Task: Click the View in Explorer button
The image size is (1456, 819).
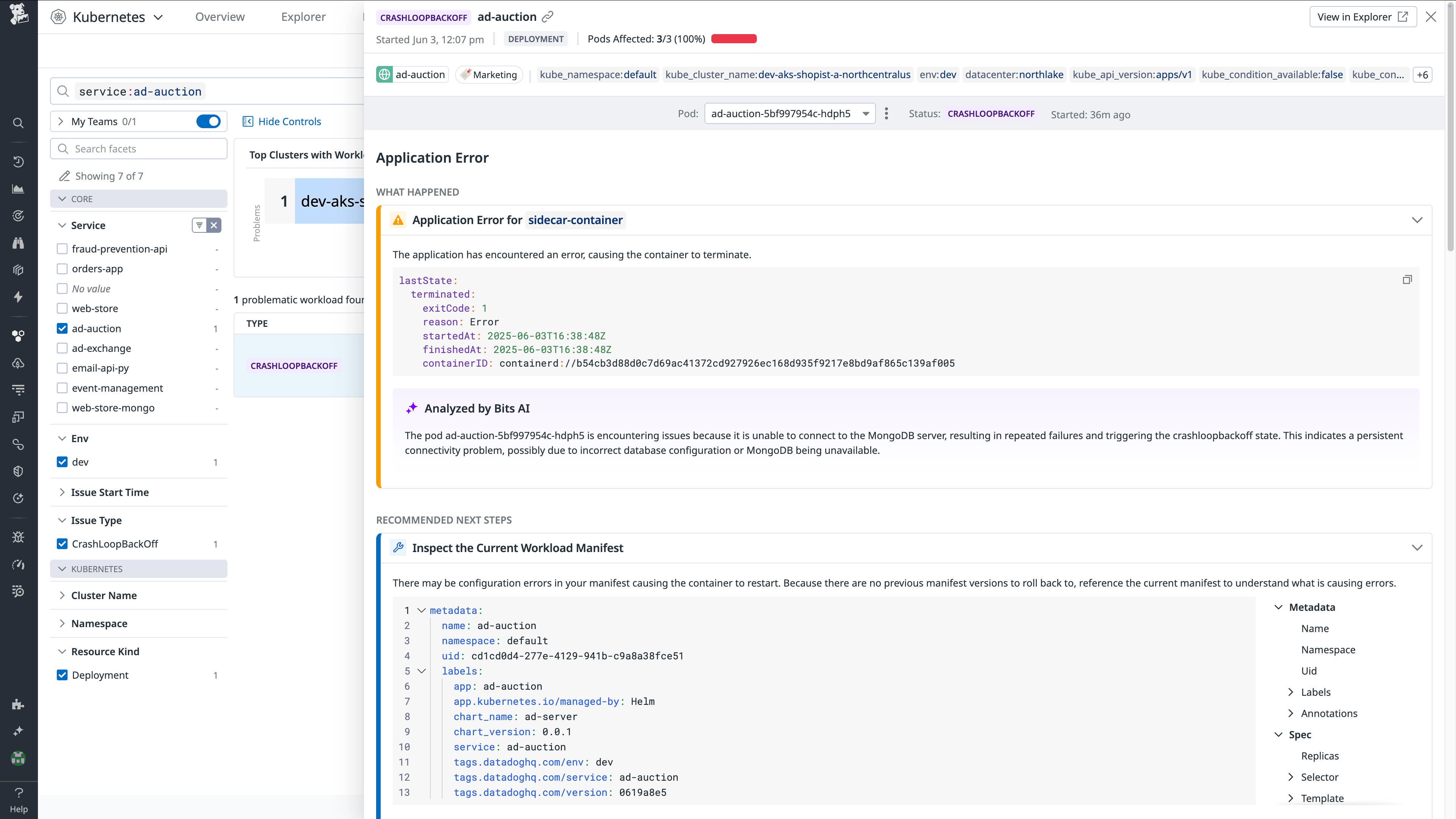Action: point(1363,16)
